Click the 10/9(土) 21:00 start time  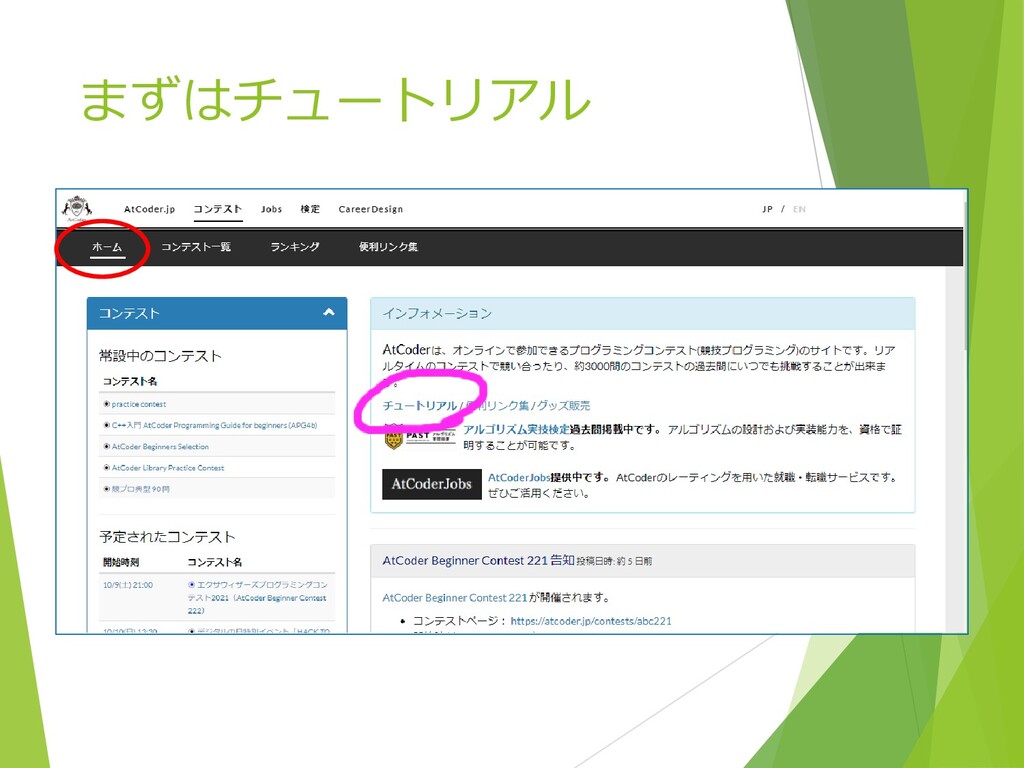(x=128, y=585)
